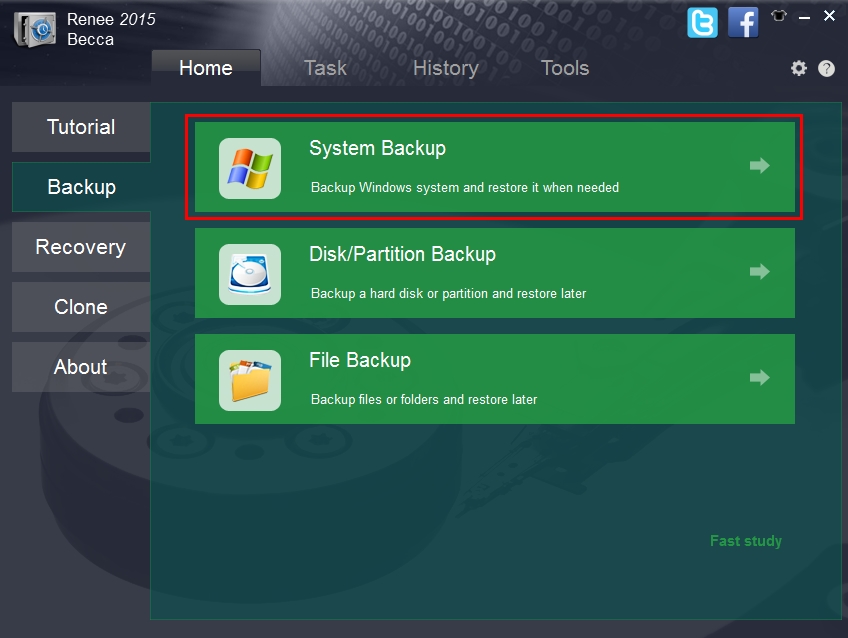Open the Facebook icon in the title bar
This screenshot has width=848, height=638.
[742, 22]
